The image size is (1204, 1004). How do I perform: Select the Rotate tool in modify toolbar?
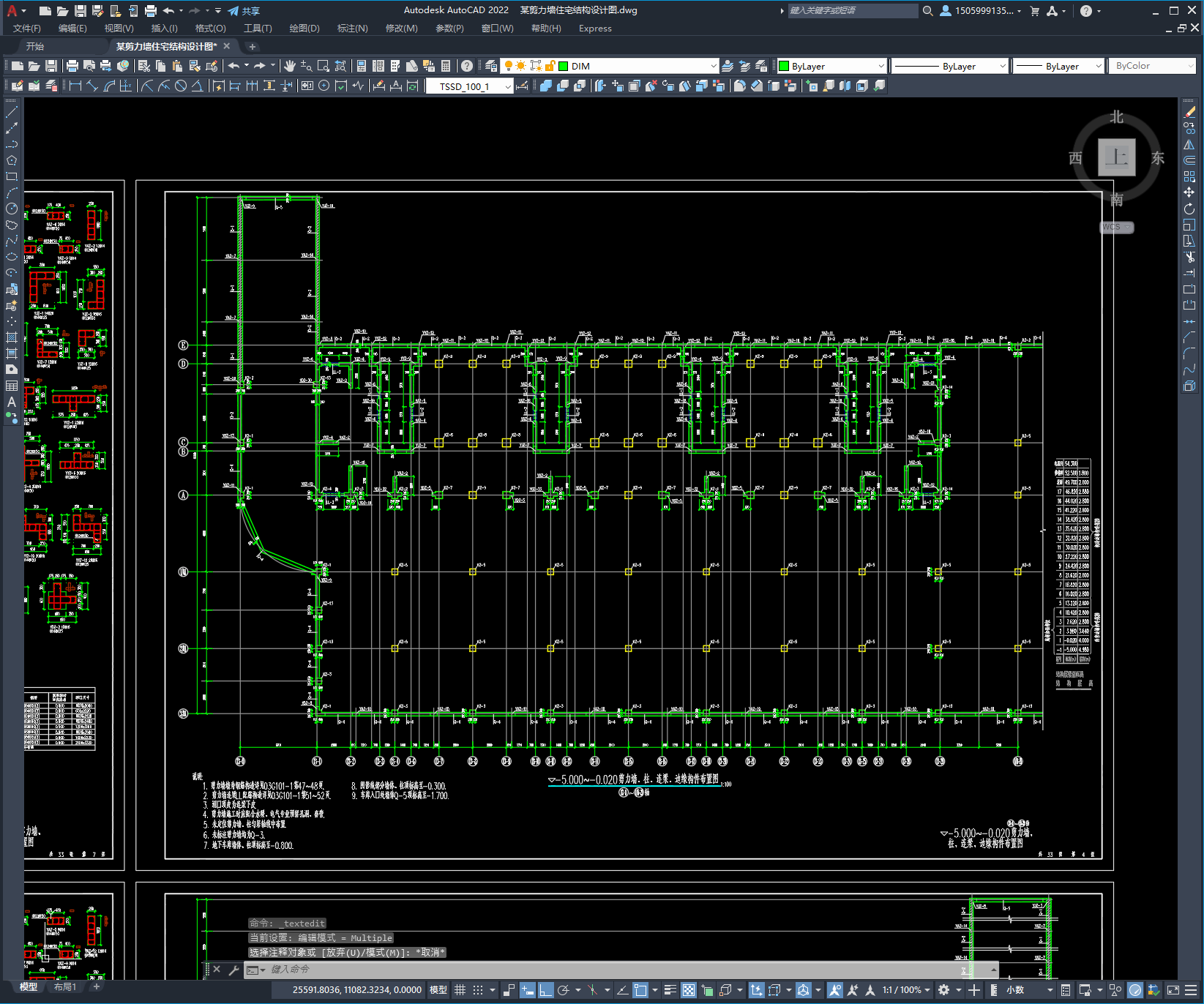(x=1189, y=209)
